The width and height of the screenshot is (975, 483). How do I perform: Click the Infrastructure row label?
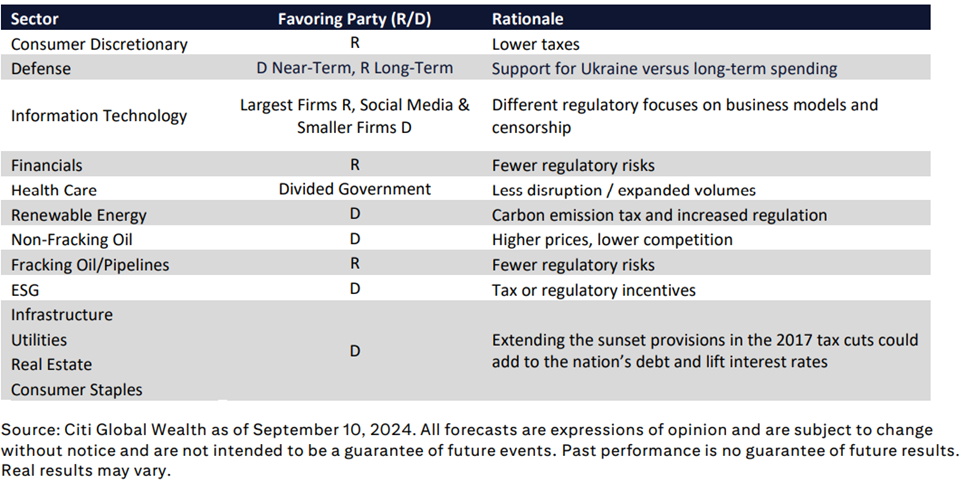62,315
